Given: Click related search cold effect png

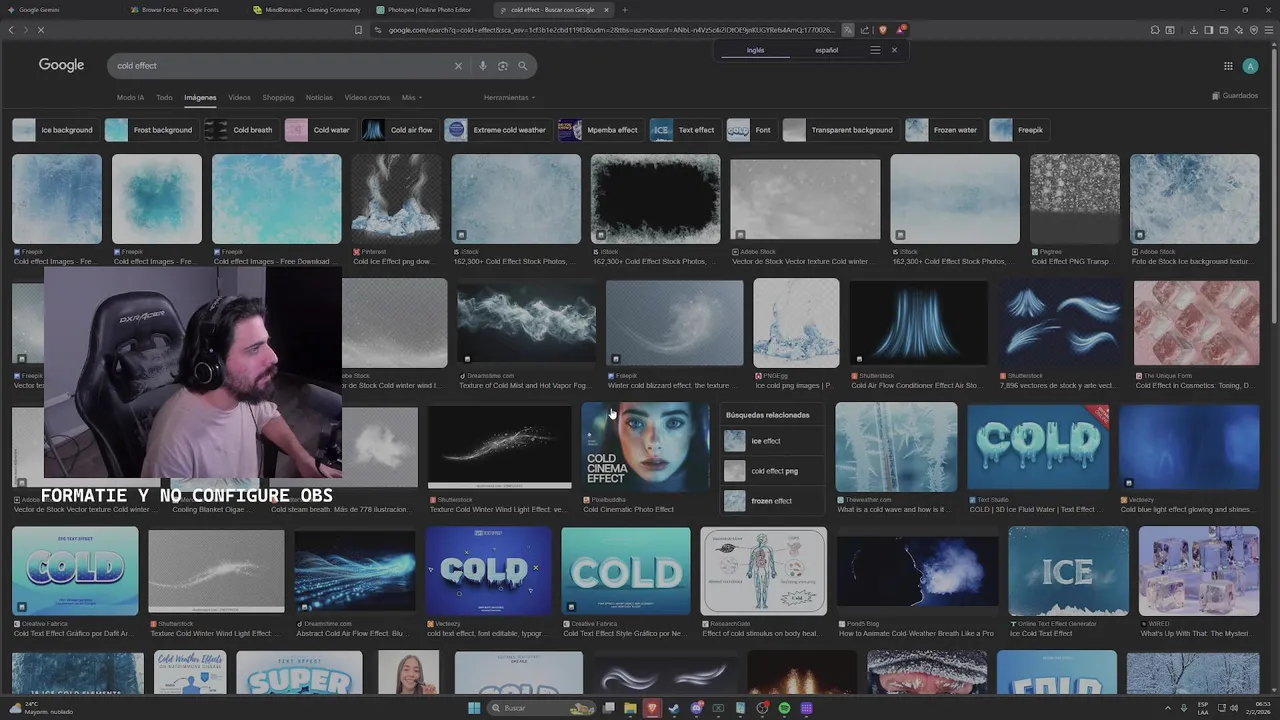Looking at the screenshot, I should coord(773,471).
